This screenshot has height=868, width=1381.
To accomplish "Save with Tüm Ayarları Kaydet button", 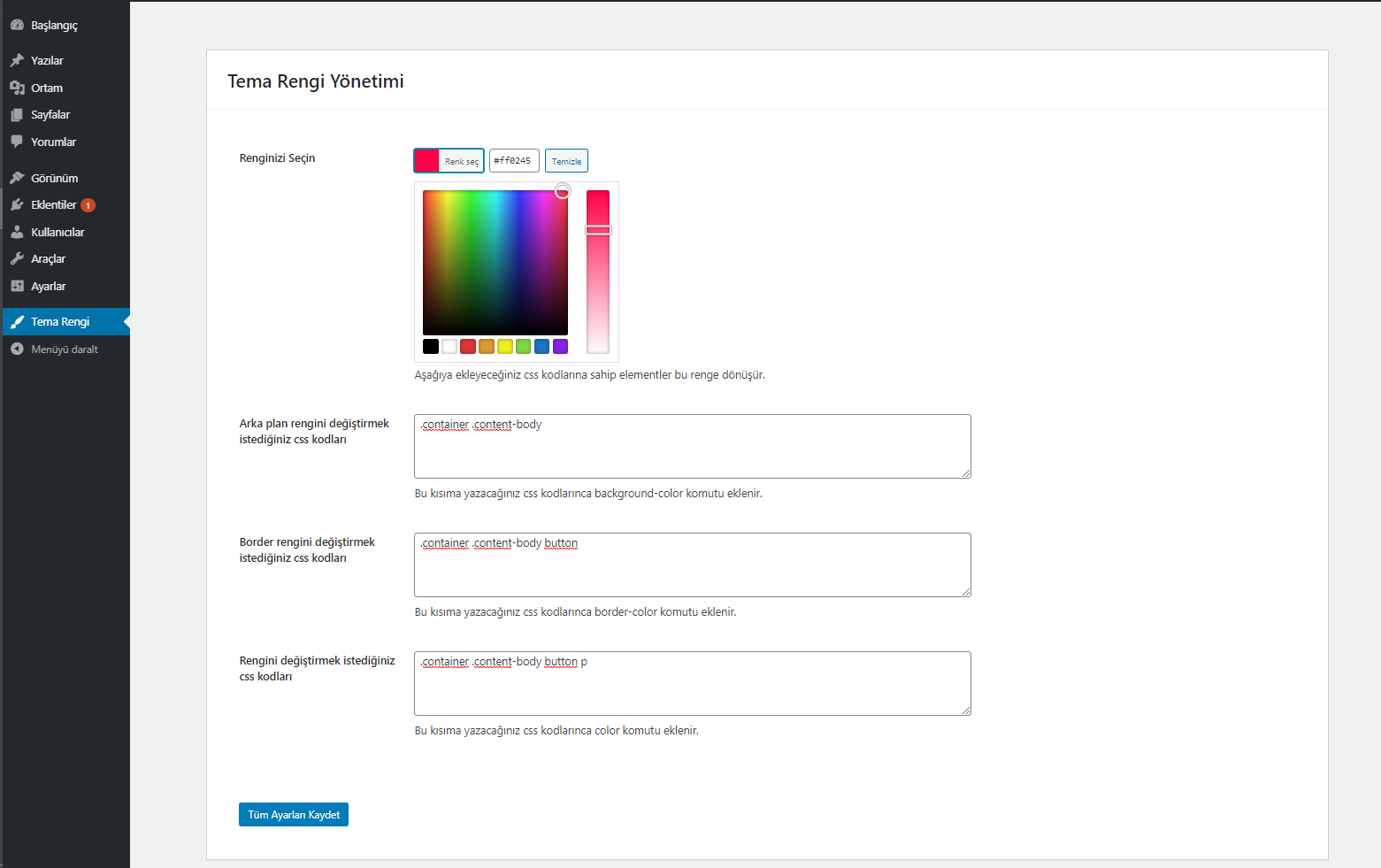I will coord(294,815).
